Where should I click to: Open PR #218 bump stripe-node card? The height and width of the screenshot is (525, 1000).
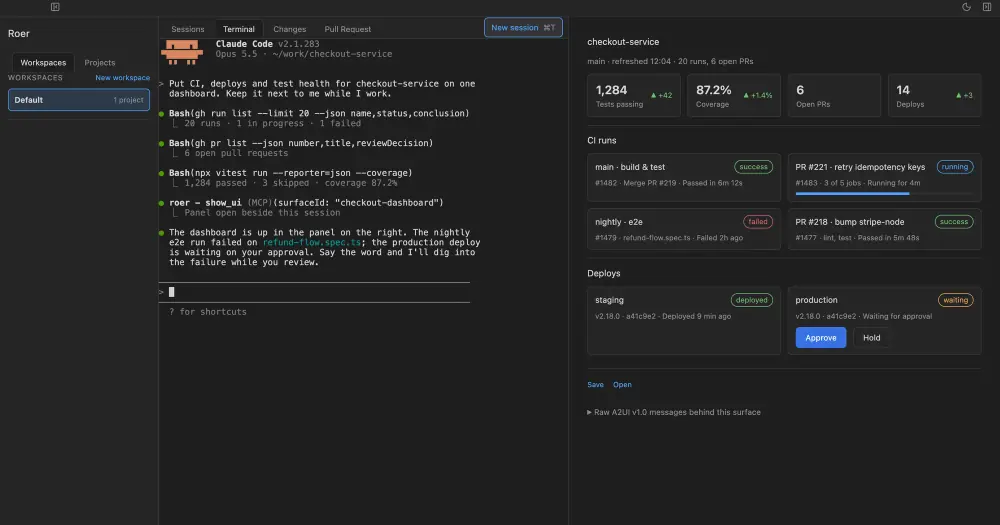click(884, 229)
